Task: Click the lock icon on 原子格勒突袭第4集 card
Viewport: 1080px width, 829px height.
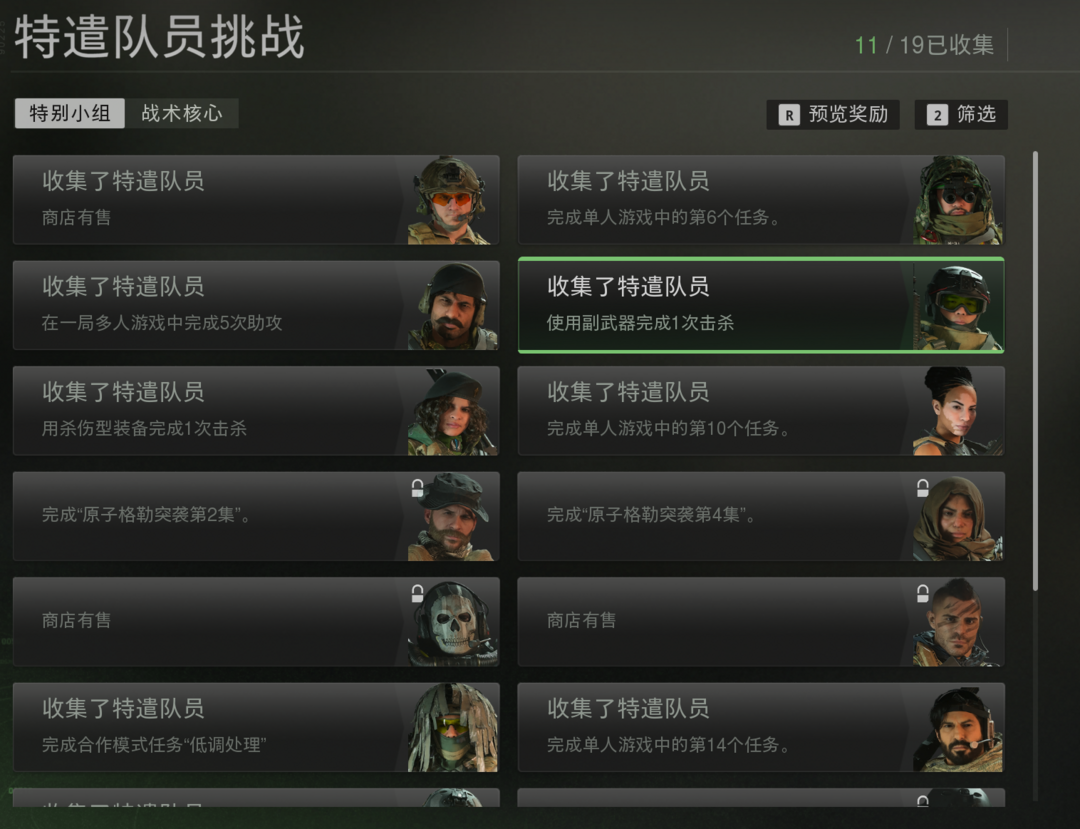Action: tap(923, 488)
